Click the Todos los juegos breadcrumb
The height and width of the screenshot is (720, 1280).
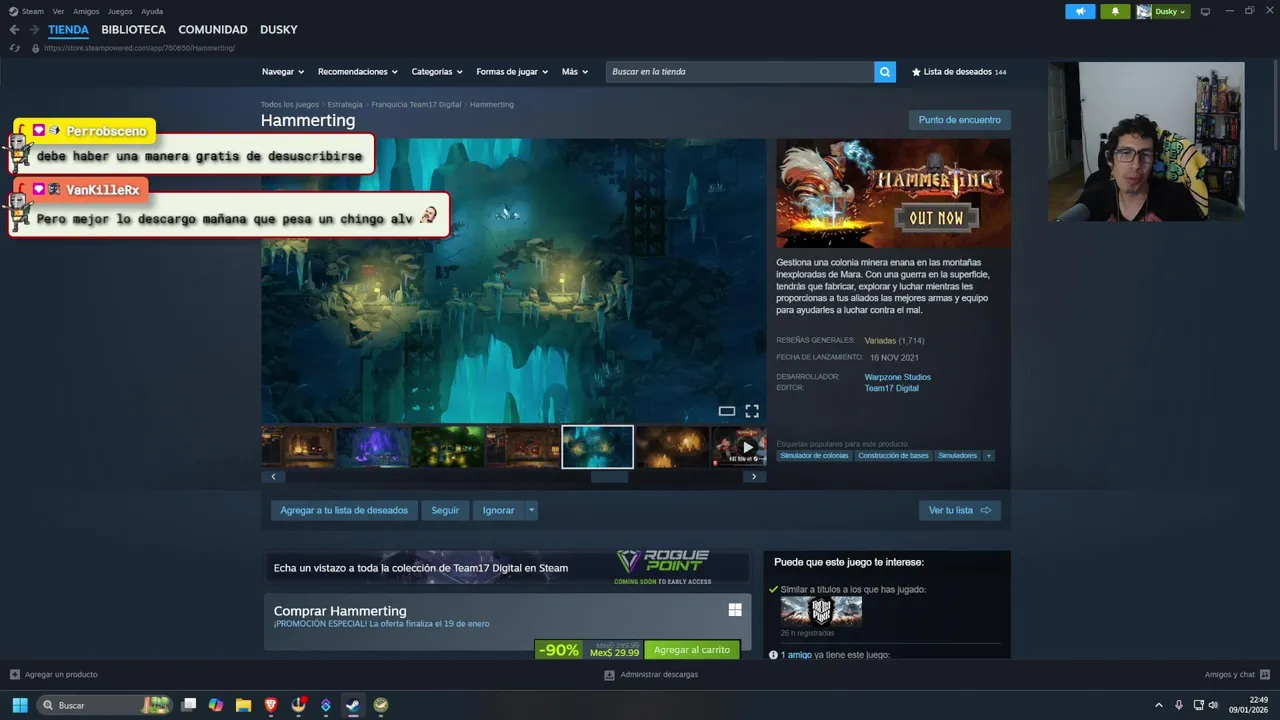290,104
